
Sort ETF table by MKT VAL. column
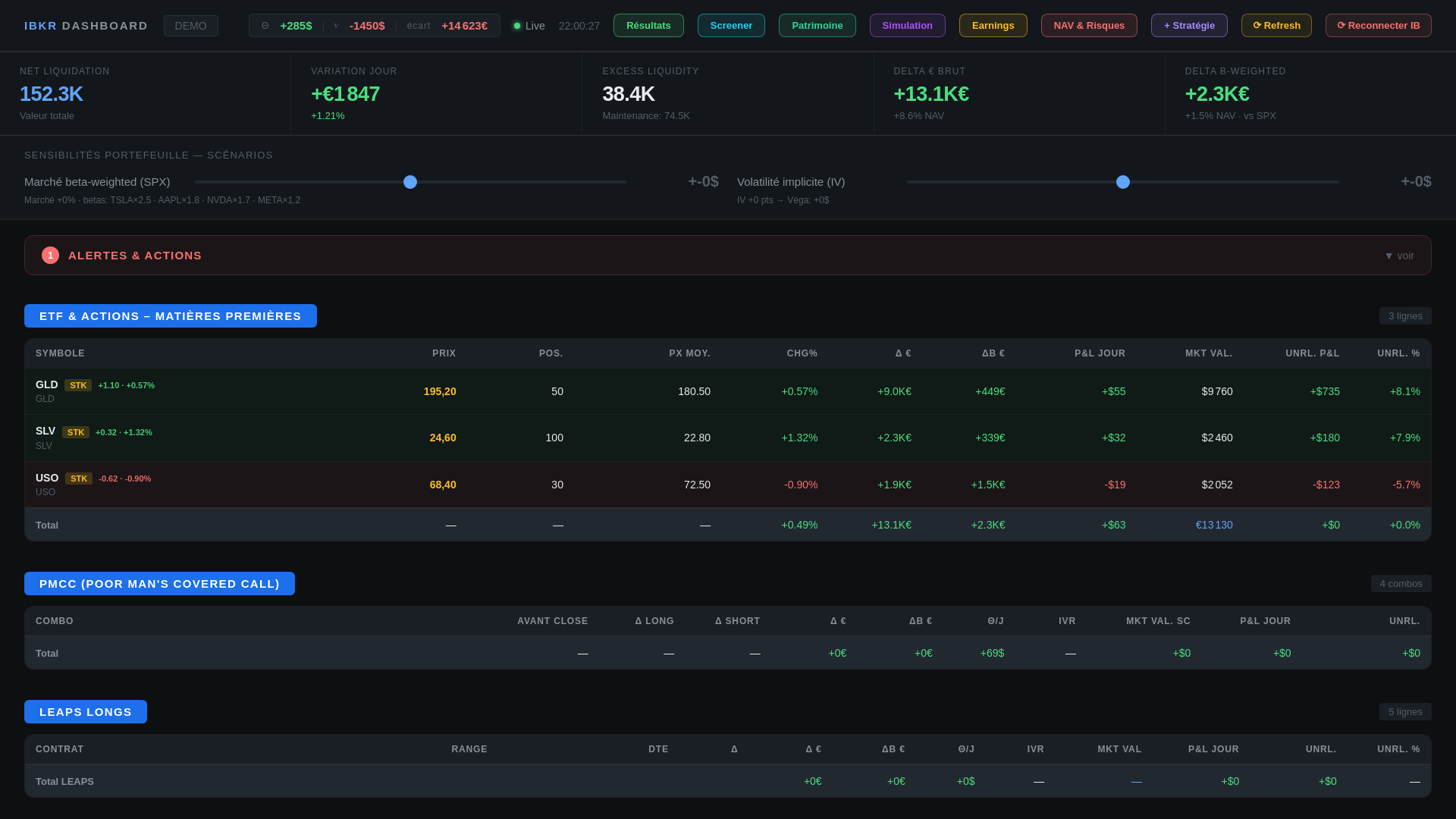tap(1209, 353)
